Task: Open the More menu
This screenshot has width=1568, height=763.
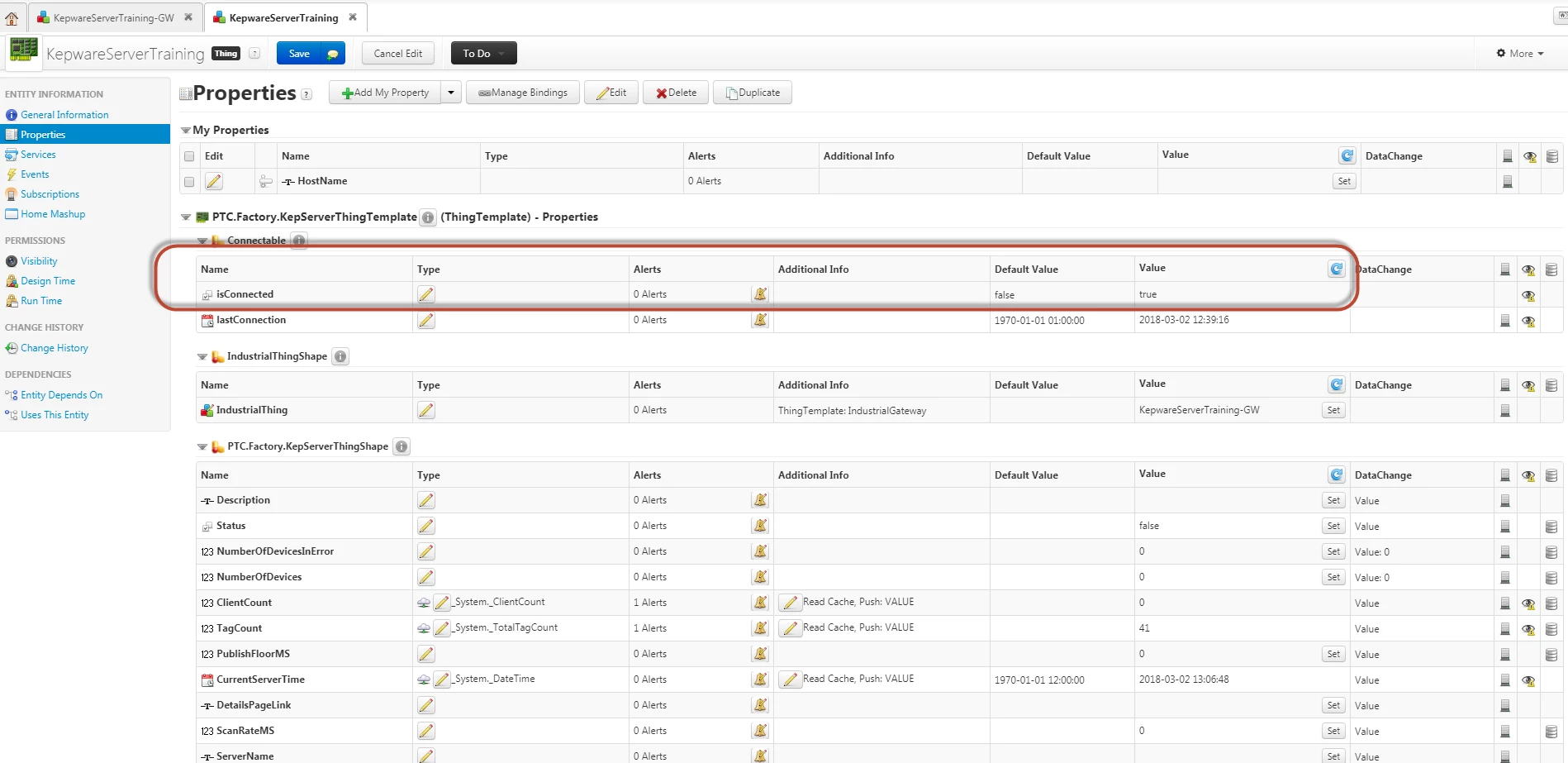Action: click(x=1520, y=54)
